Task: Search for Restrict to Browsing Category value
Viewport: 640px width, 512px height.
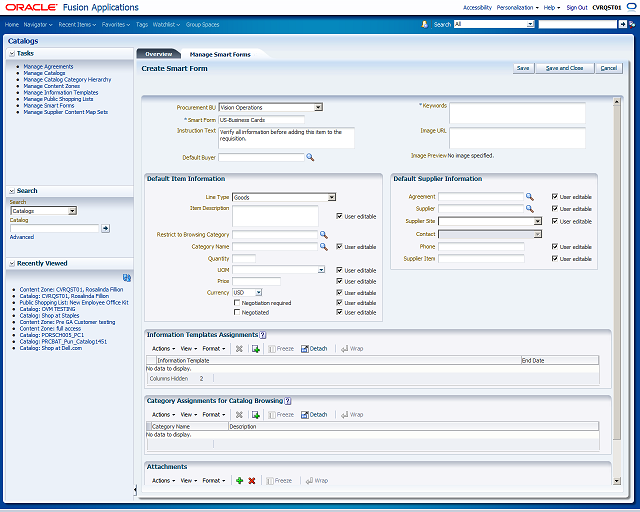Action: point(323,234)
